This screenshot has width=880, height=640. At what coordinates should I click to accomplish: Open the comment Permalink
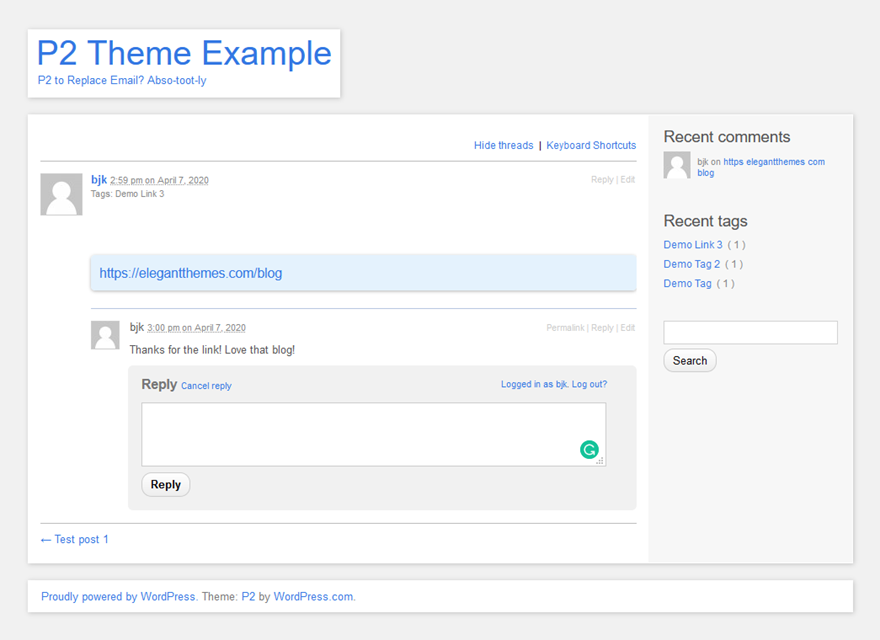click(565, 328)
